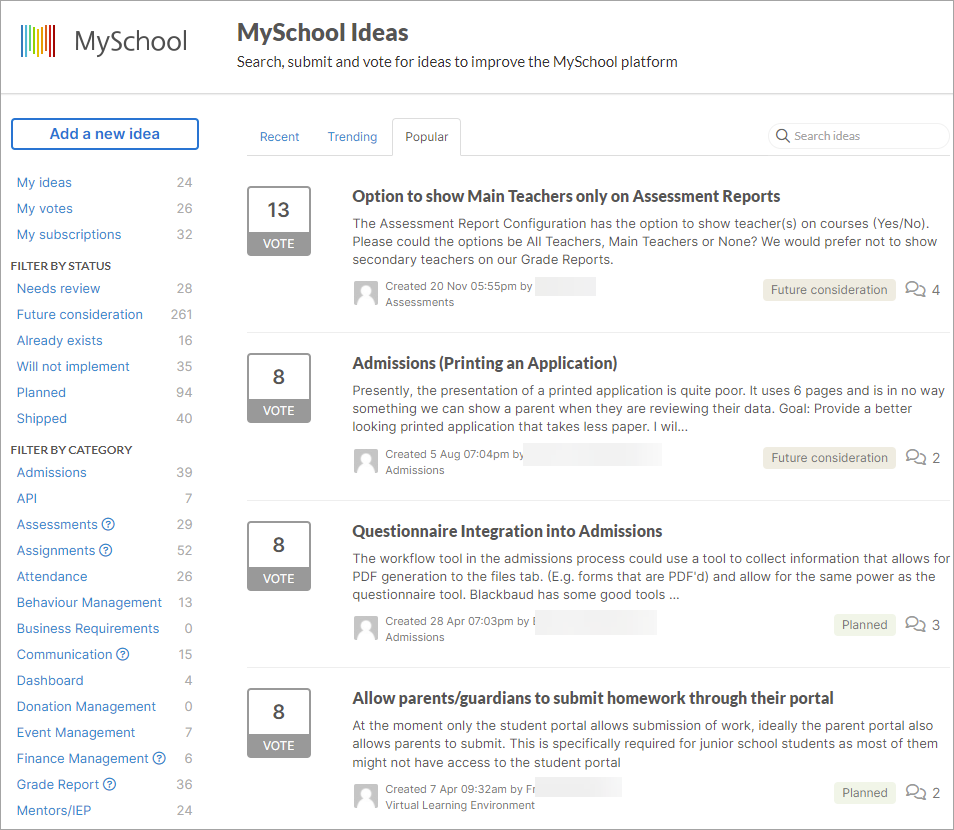Click Assessments label under Main Teachers idea

click(419, 302)
